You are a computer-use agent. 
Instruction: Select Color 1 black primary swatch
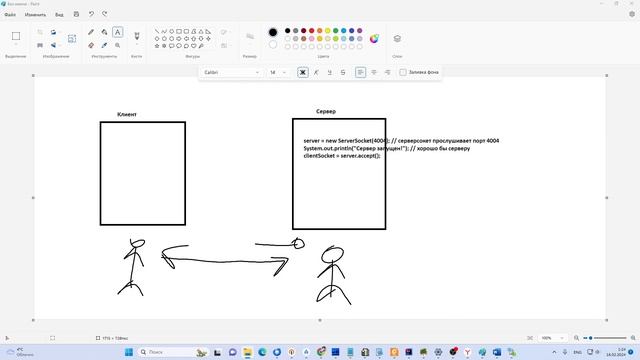point(273,32)
